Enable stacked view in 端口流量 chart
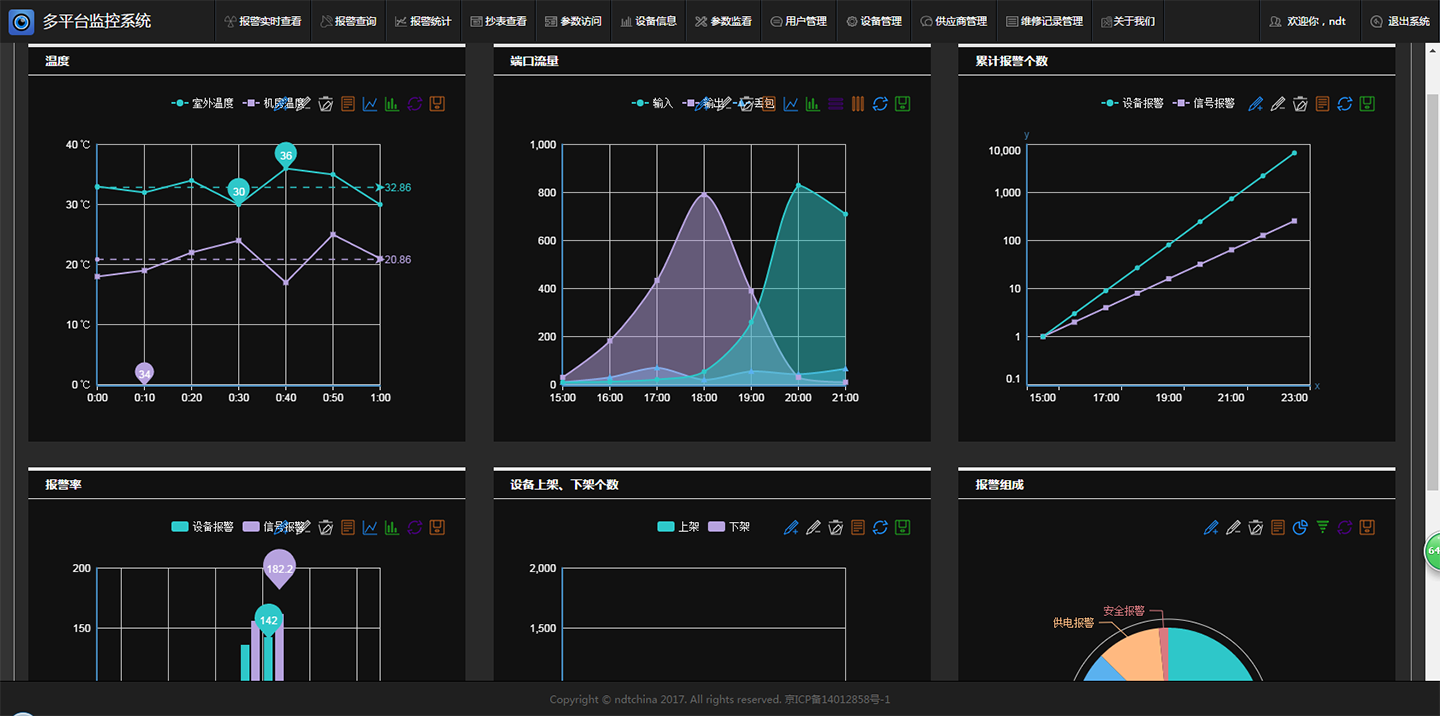Viewport: 1440px width, 716px height. pyautogui.click(x=835, y=103)
